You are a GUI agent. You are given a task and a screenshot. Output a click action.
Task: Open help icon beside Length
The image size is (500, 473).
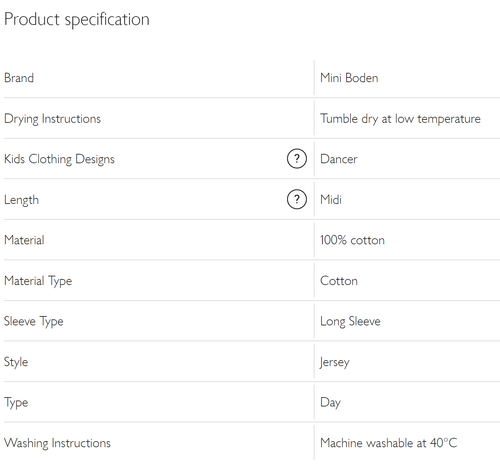(x=297, y=199)
